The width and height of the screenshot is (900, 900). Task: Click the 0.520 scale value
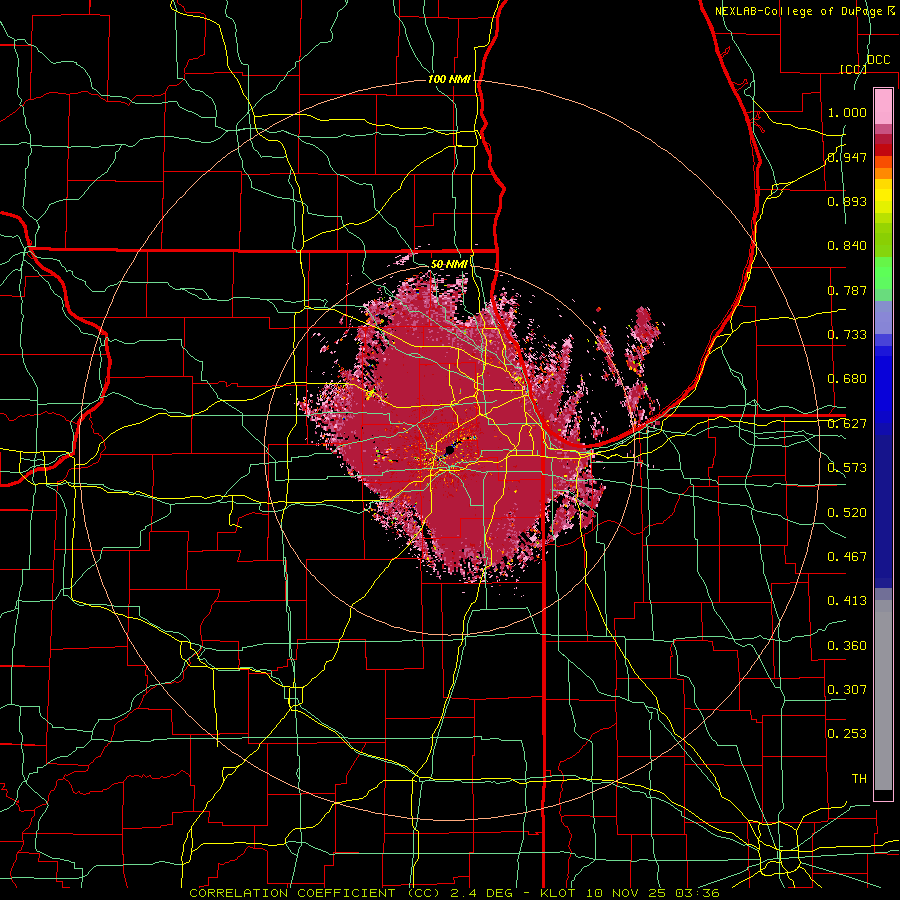[847, 513]
